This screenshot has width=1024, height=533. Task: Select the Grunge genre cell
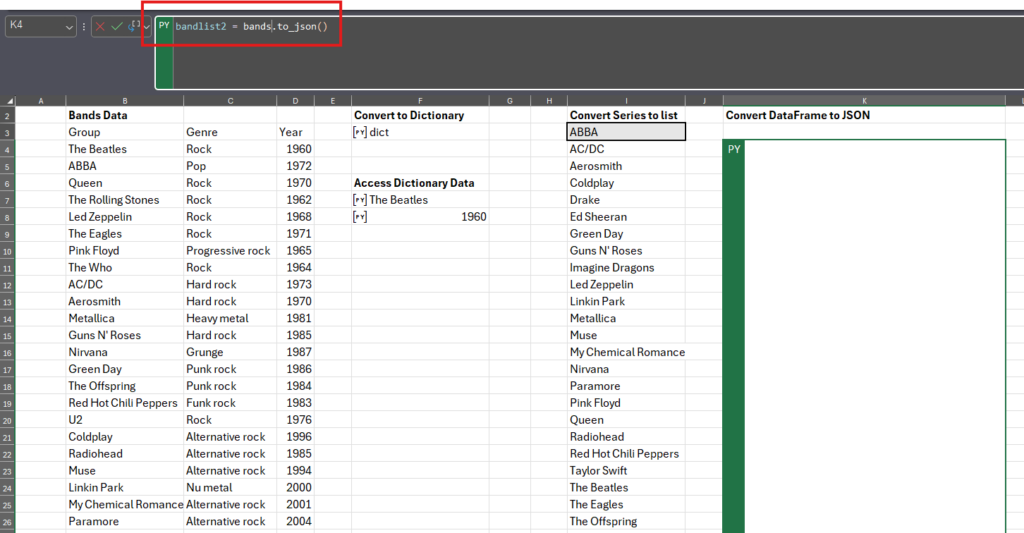coord(230,352)
